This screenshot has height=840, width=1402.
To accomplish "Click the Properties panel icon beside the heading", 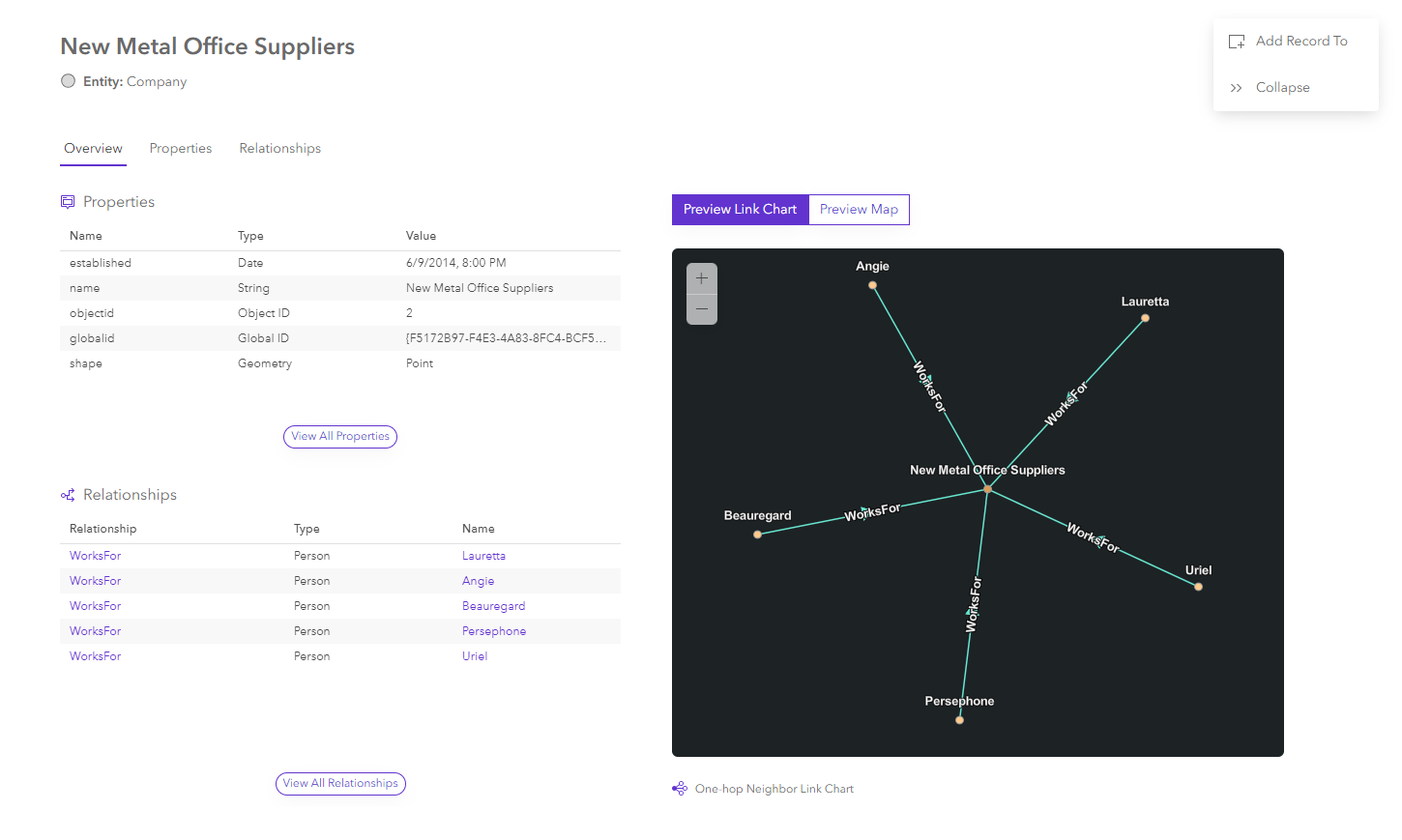I will (x=67, y=201).
